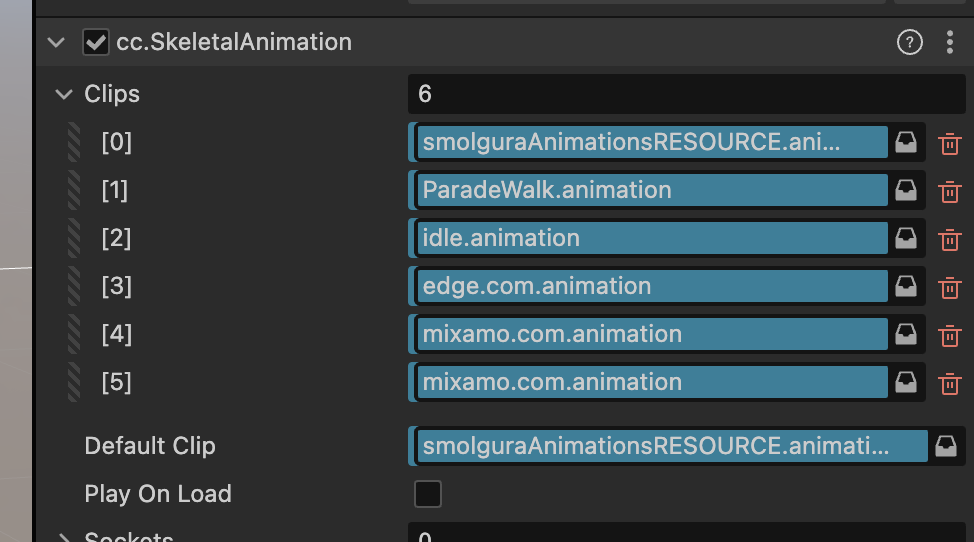Open asset picker for clip [4]
Screen dimensions: 974x542
pos(906,334)
